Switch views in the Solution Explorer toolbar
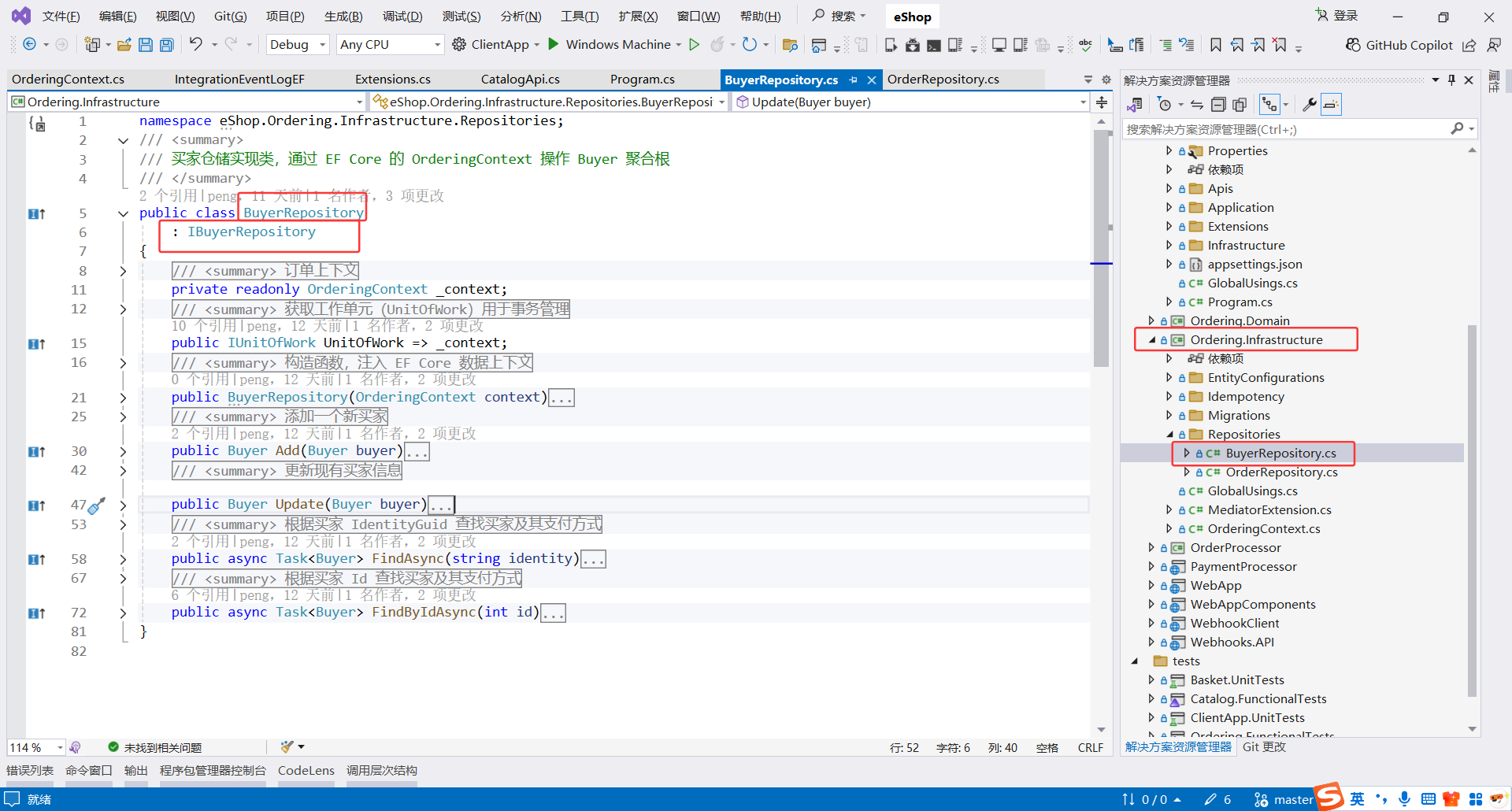1512x811 pixels. point(1135,104)
